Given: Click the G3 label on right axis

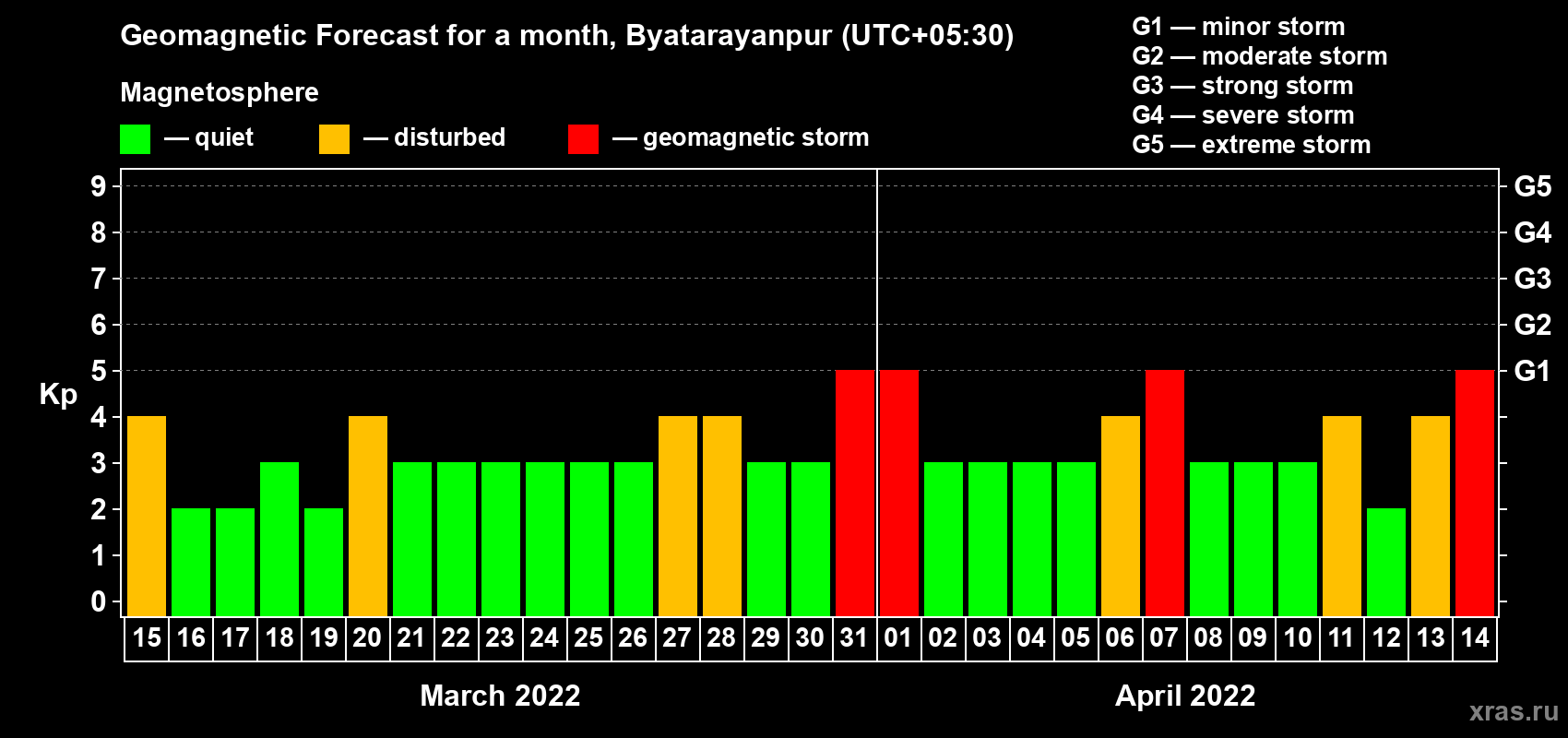Looking at the screenshot, I should (x=1532, y=279).
